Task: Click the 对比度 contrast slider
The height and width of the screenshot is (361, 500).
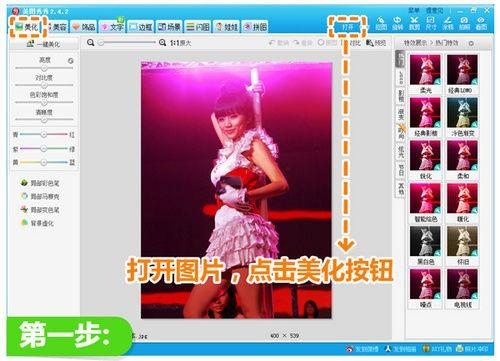Action: coord(44,85)
